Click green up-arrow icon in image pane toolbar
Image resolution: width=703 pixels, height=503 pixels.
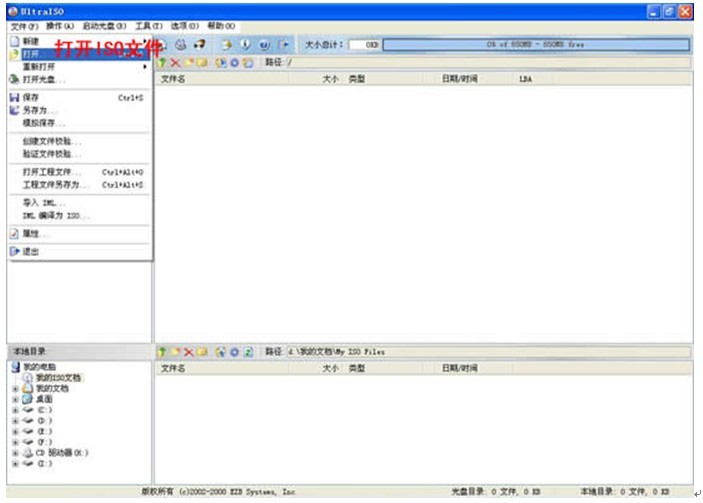(162, 63)
